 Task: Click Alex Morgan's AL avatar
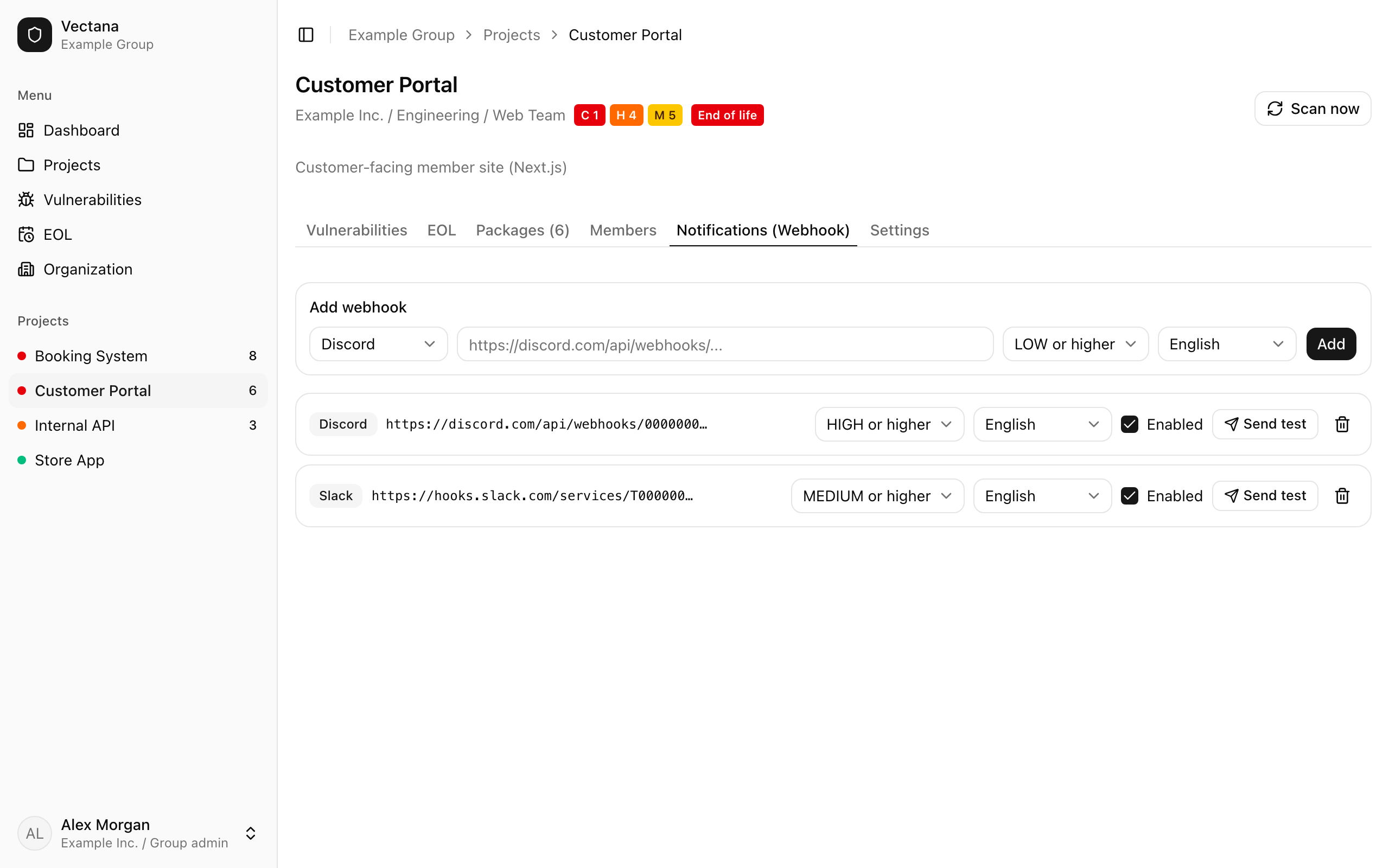[x=34, y=833]
